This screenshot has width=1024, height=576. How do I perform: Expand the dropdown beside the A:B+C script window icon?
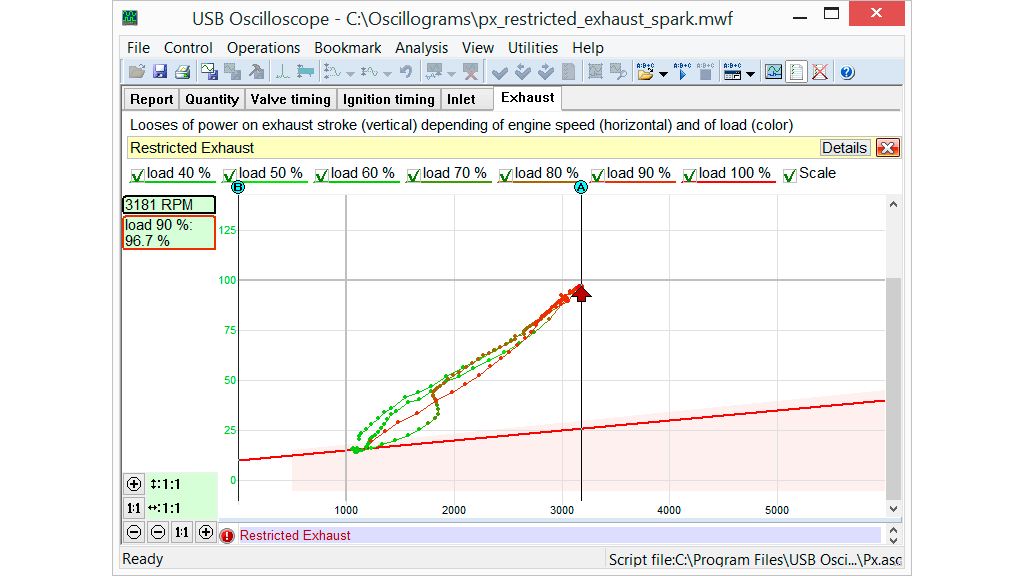(x=750, y=74)
